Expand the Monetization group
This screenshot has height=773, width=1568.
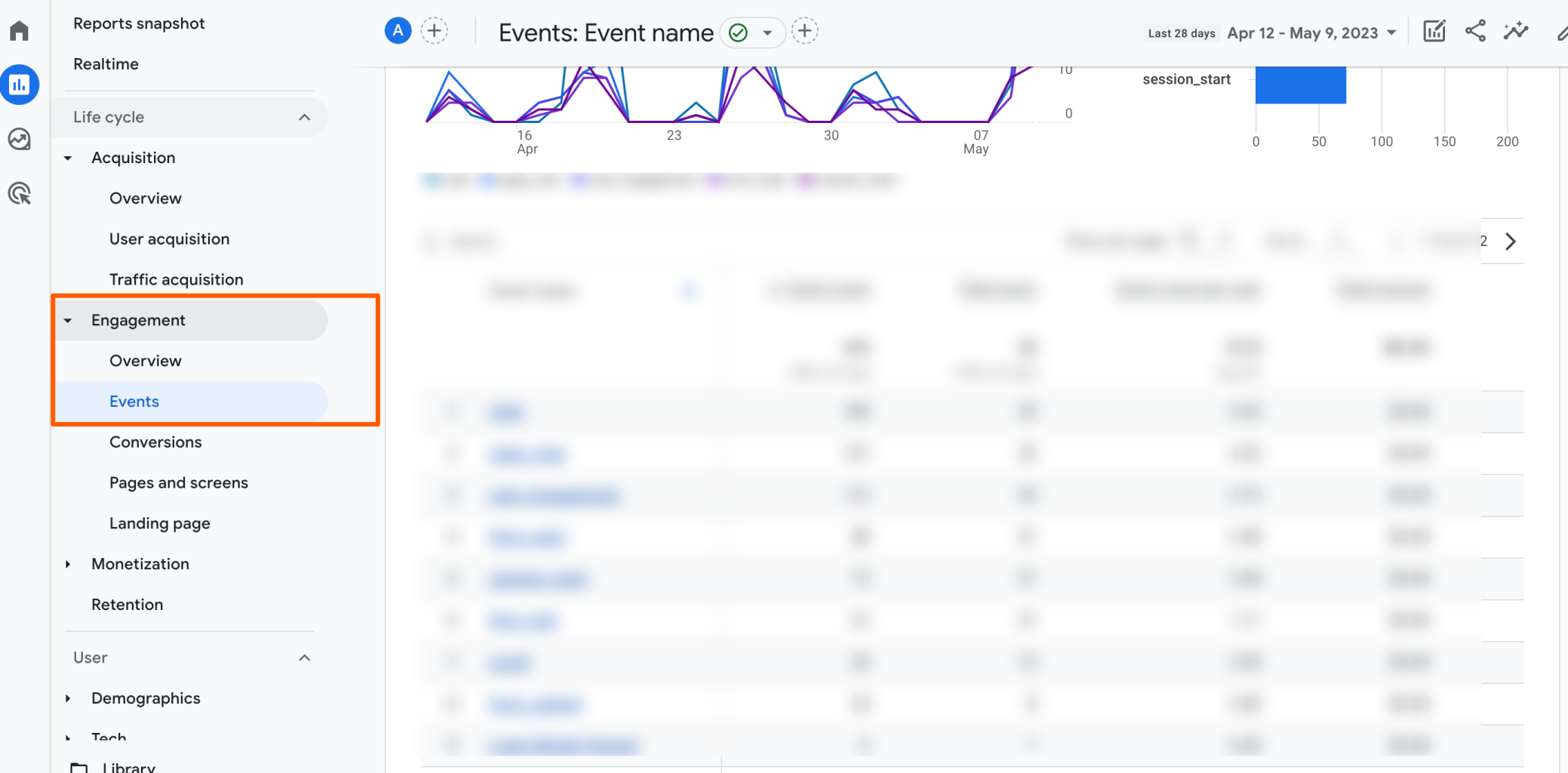tap(68, 564)
